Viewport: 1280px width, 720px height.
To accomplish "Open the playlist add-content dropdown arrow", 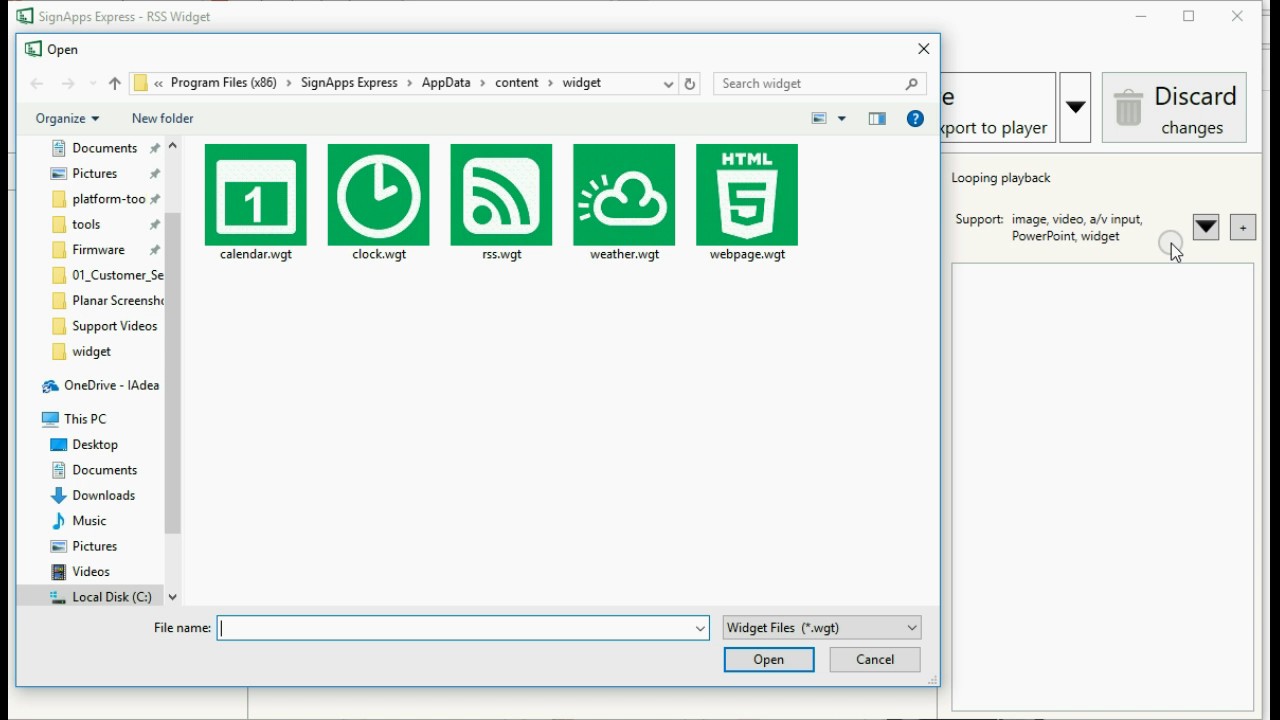I will [1206, 227].
